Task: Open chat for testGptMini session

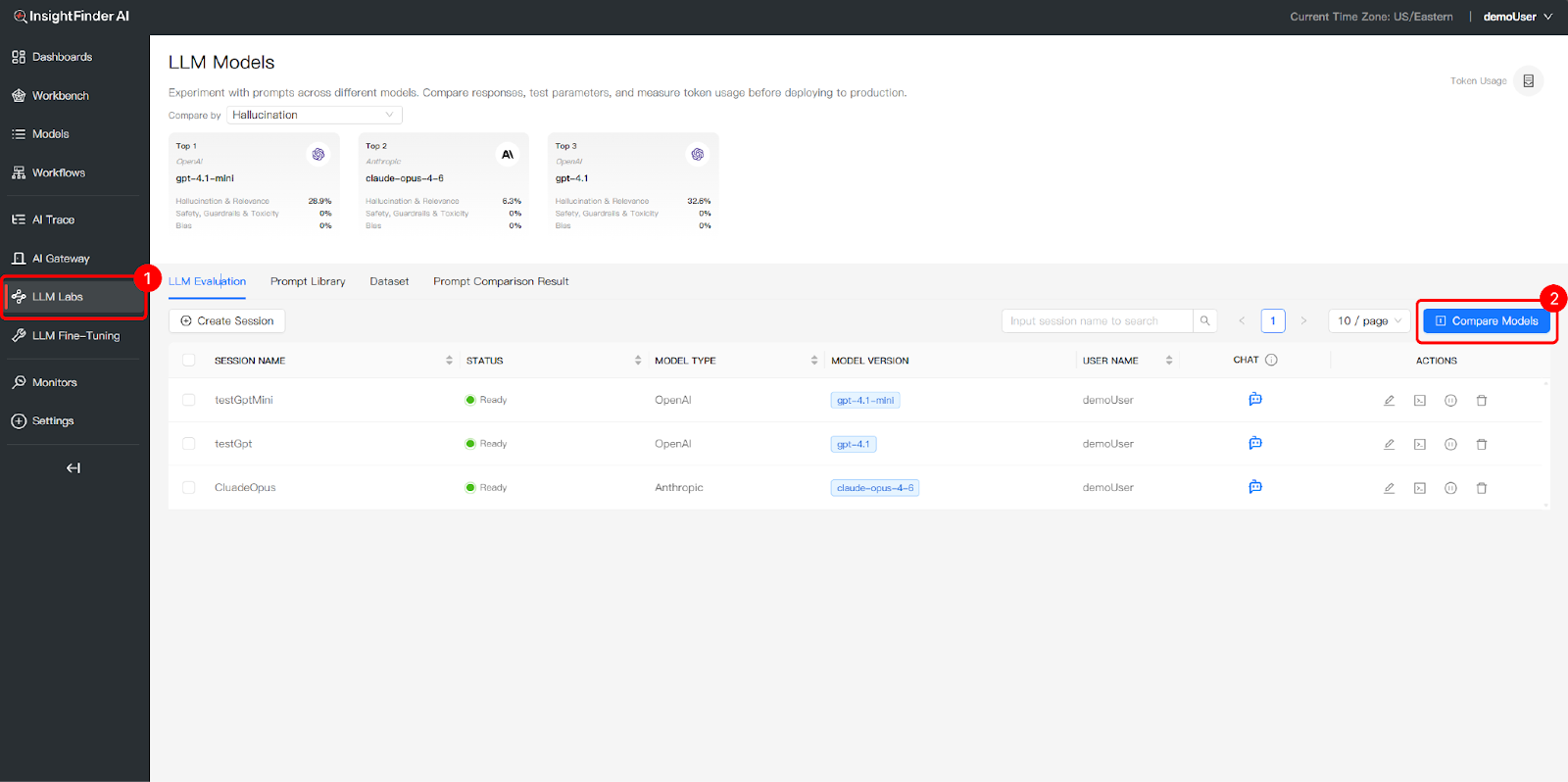Action: tap(1254, 400)
